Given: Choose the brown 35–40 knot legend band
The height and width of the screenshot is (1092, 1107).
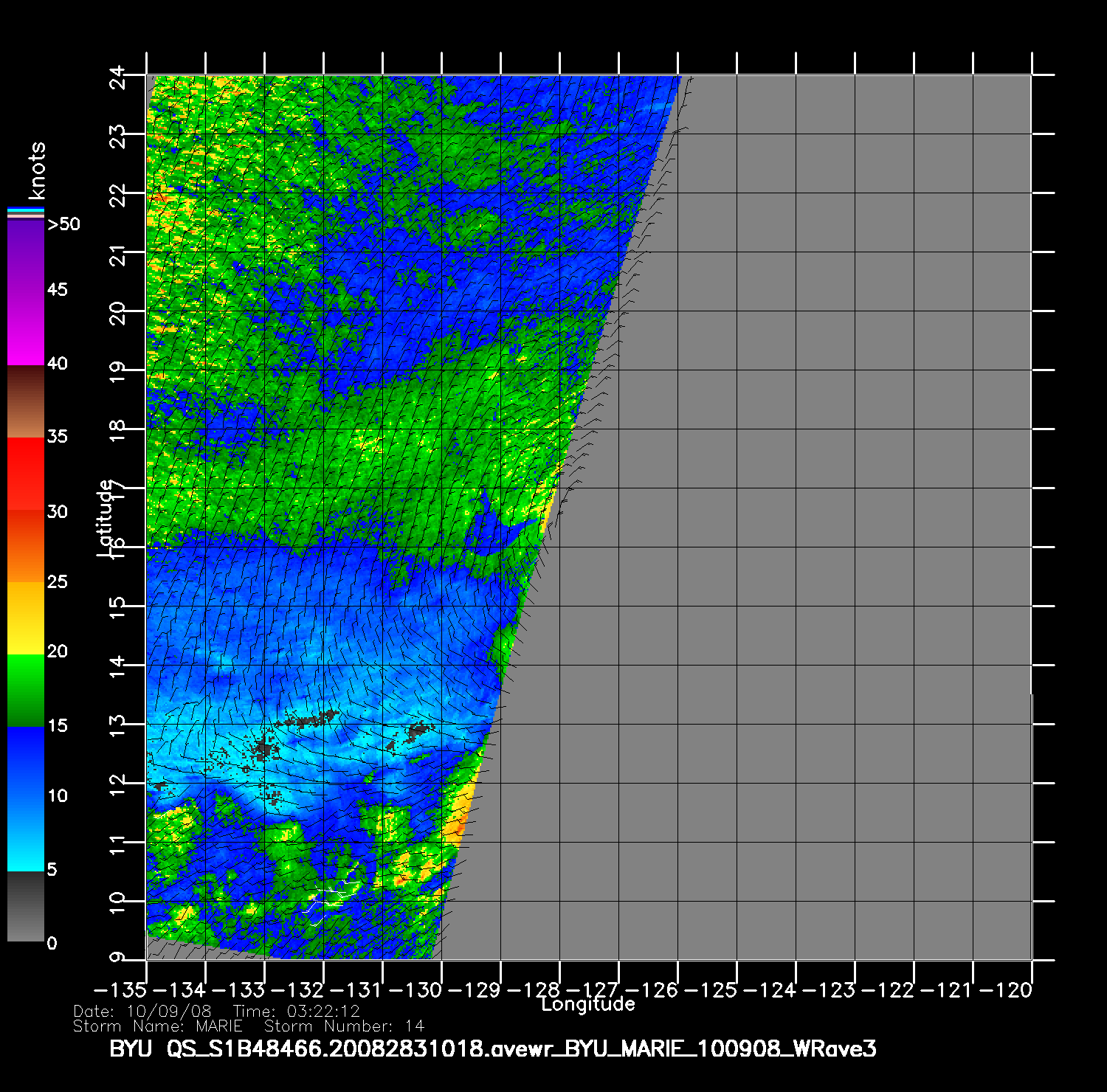Looking at the screenshot, I should 26,402.
